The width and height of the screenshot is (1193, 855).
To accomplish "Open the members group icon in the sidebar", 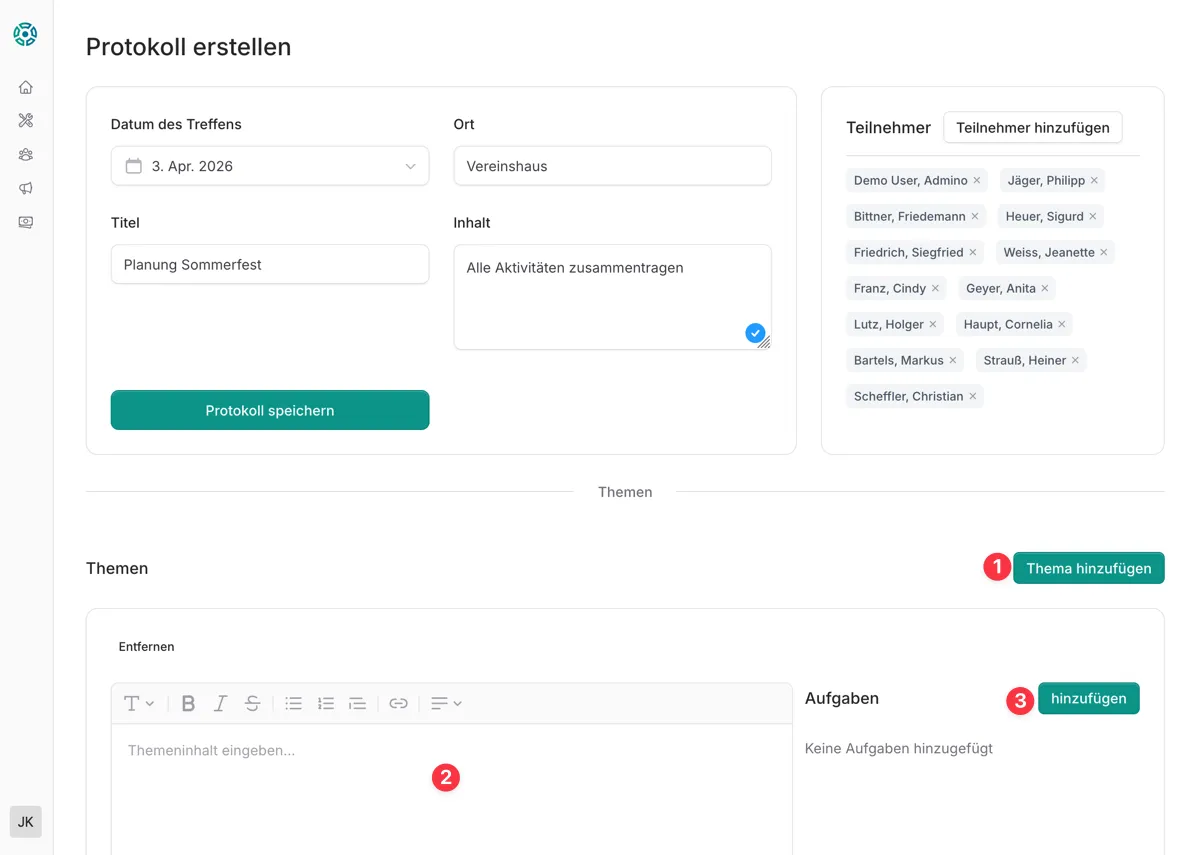I will point(26,155).
